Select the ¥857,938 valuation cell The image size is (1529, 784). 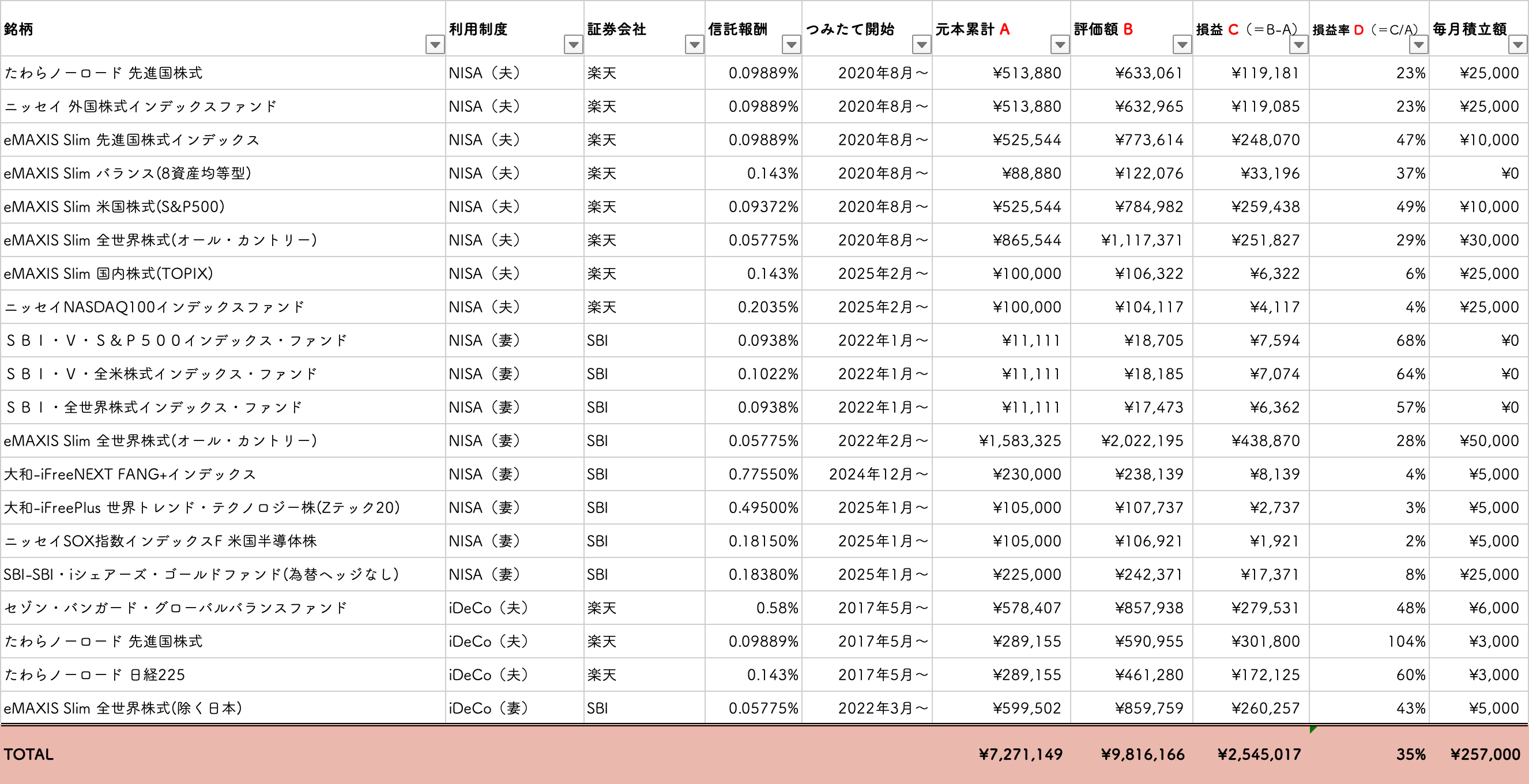tap(1132, 608)
